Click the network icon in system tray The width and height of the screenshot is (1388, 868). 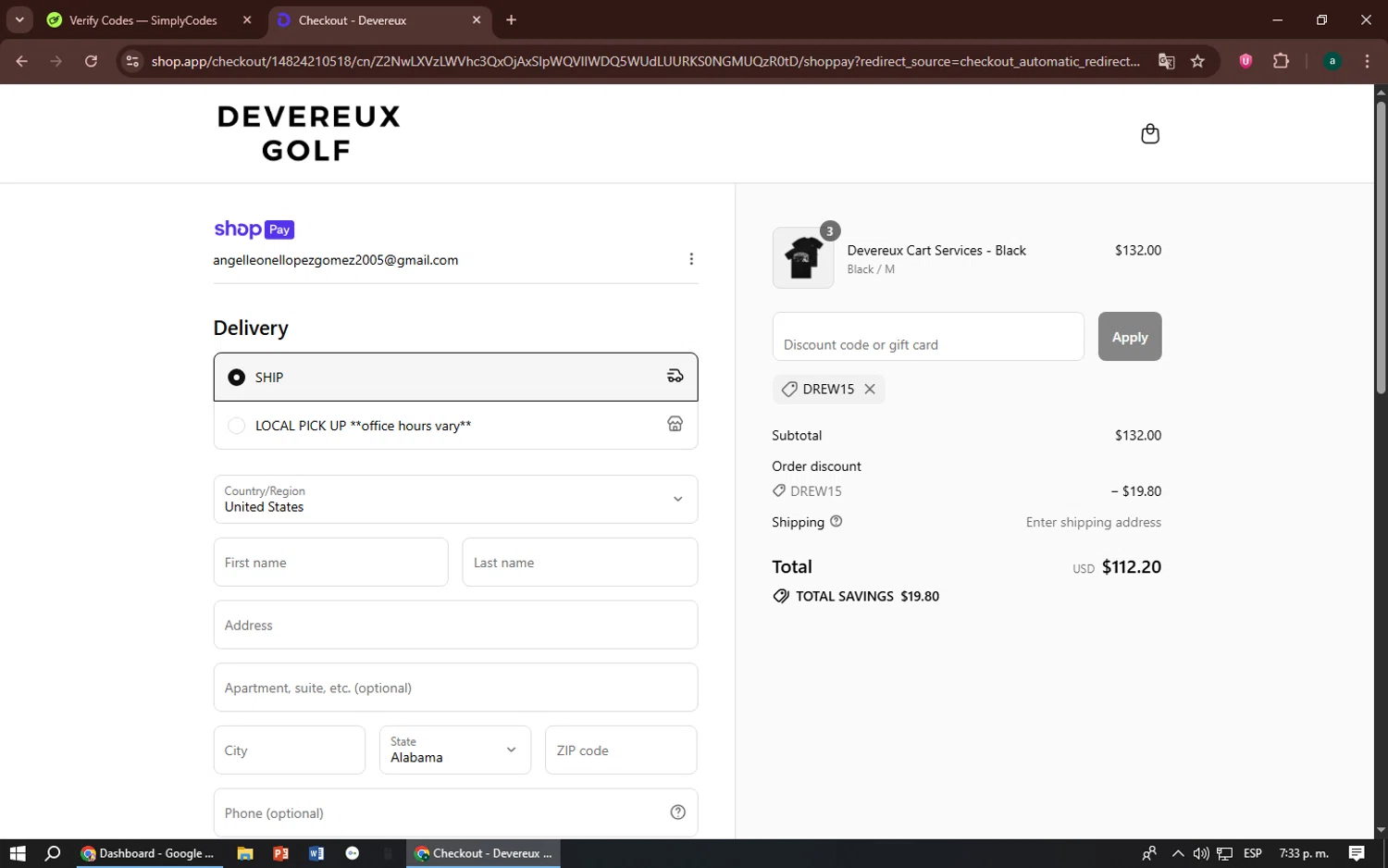[x=1224, y=853]
